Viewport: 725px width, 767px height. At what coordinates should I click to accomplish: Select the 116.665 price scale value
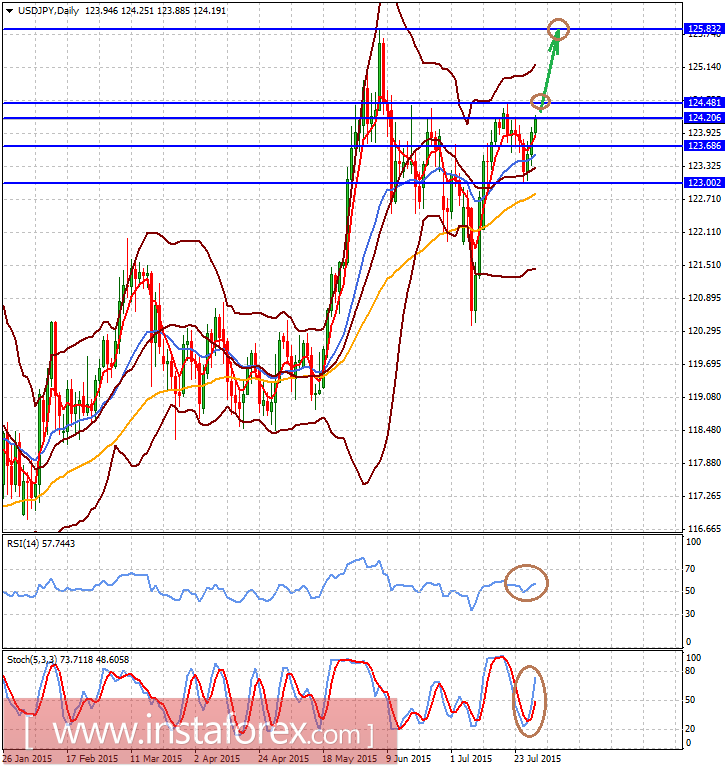pos(704,529)
